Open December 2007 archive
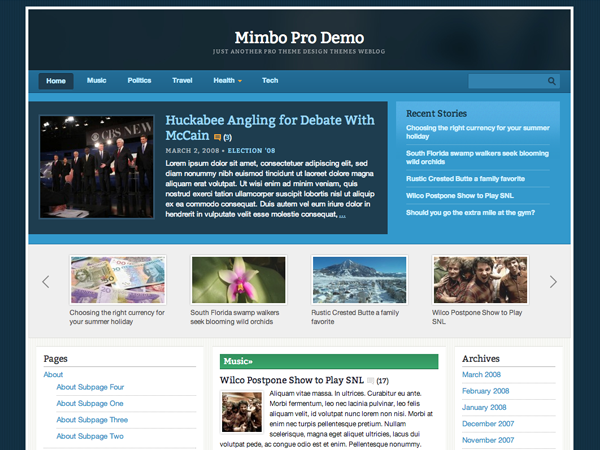600x450 pixels. (x=488, y=424)
